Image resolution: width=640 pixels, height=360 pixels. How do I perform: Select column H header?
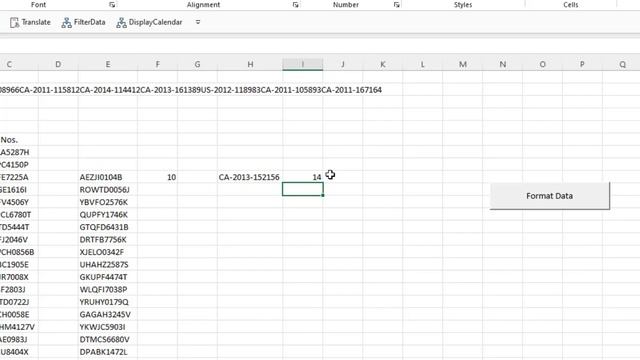(250, 64)
